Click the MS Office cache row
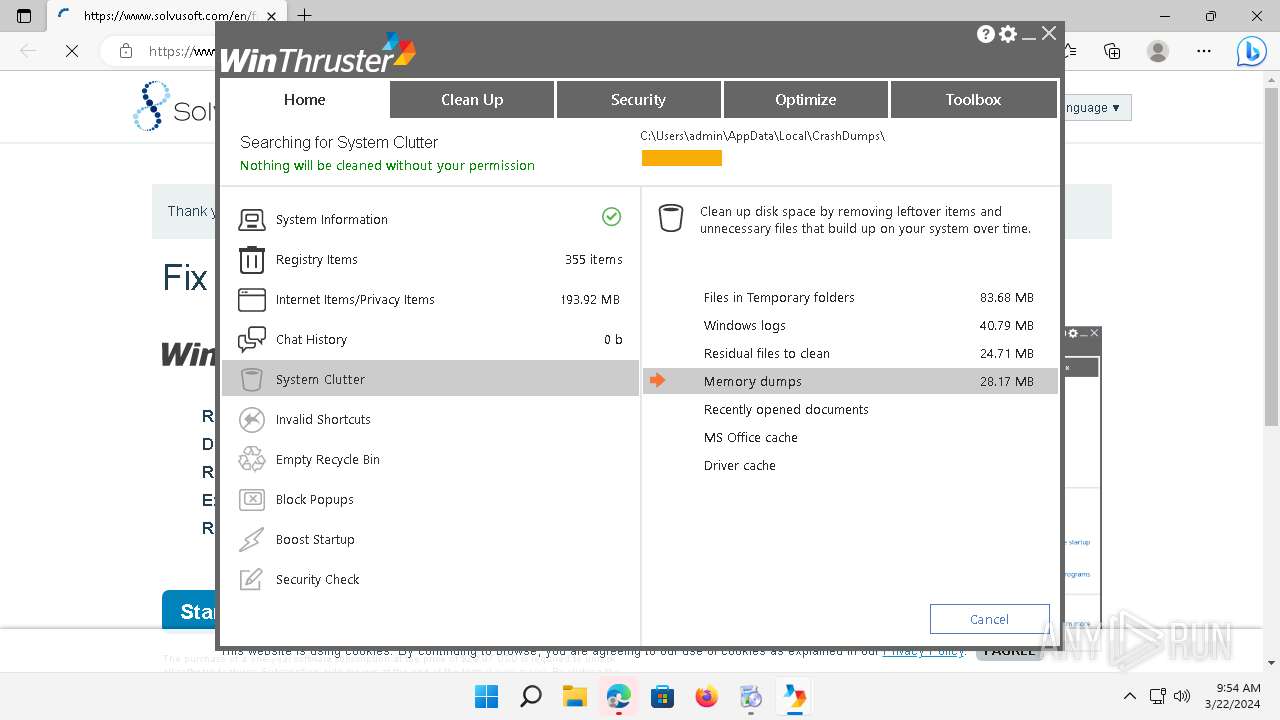1280x720 pixels. click(850, 438)
